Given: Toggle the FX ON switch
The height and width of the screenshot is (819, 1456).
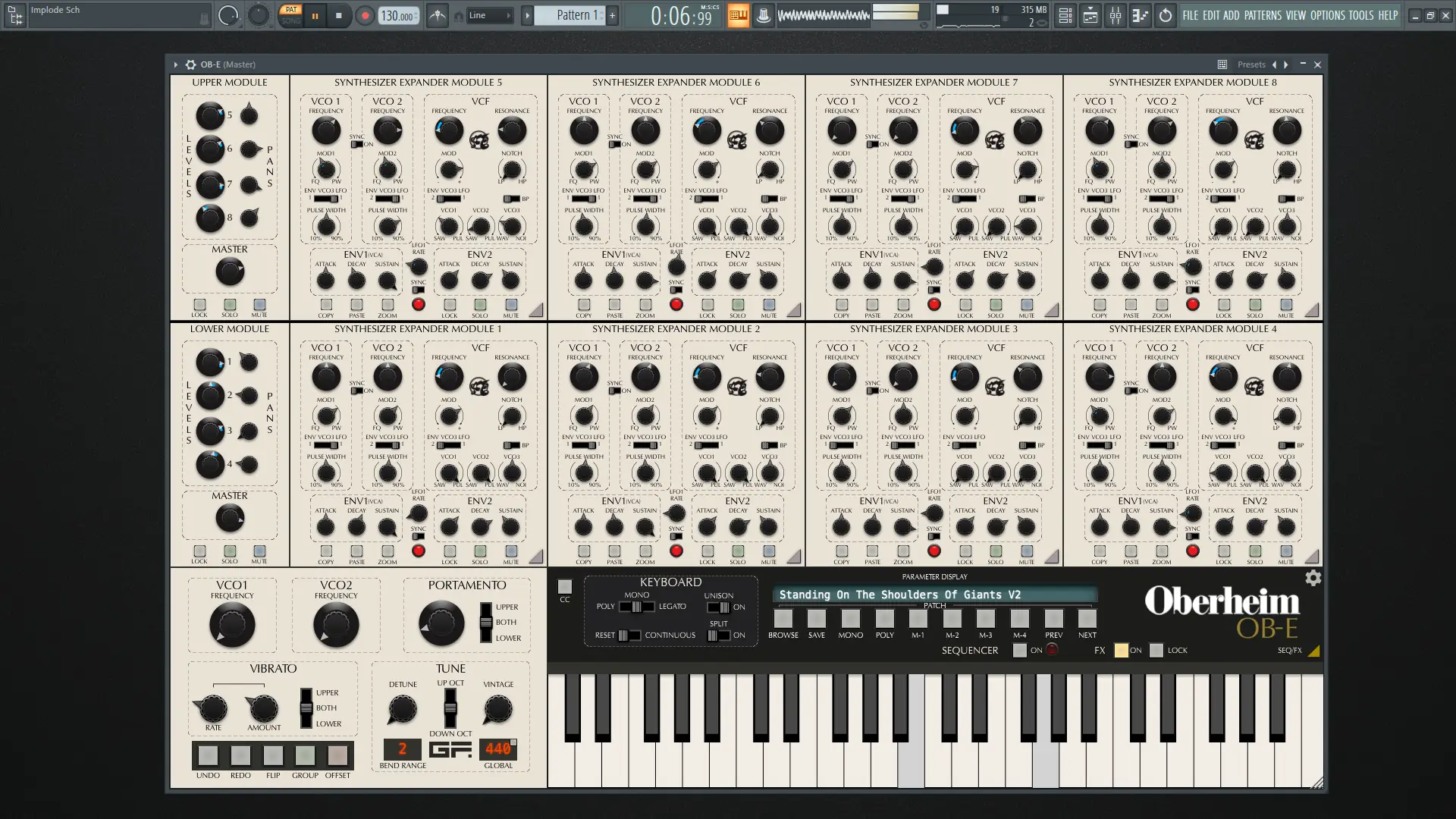Looking at the screenshot, I should [x=1121, y=650].
